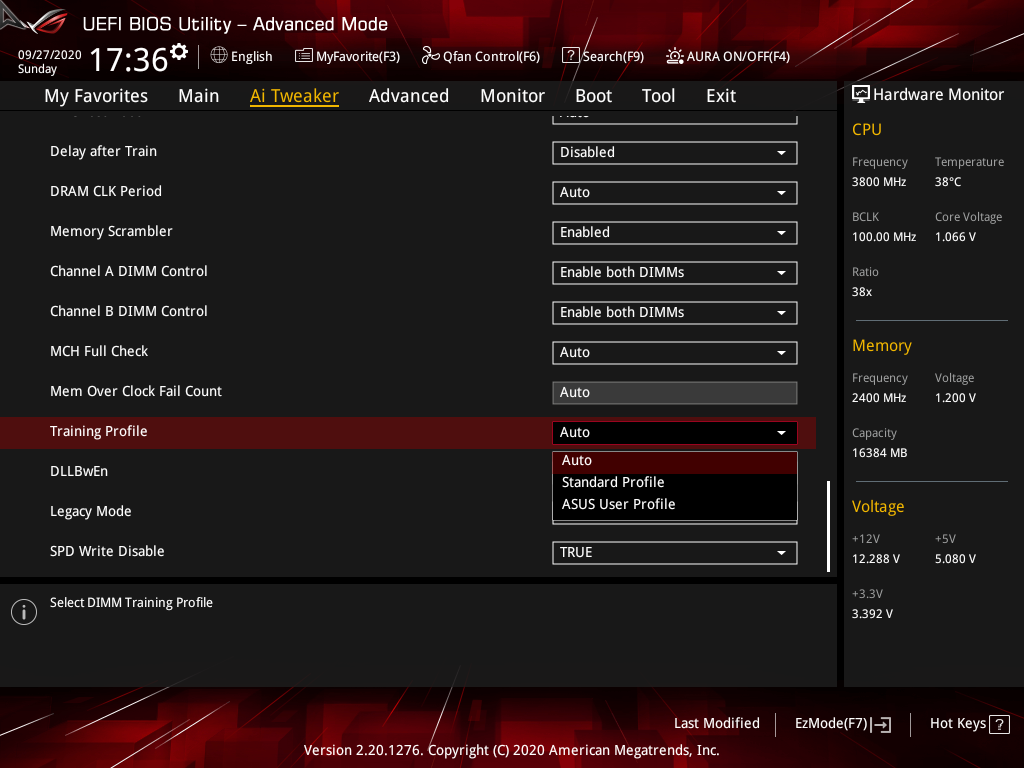The image size is (1024, 768).
Task: Click the Hot Keys question mark icon
Action: [999, 724]
